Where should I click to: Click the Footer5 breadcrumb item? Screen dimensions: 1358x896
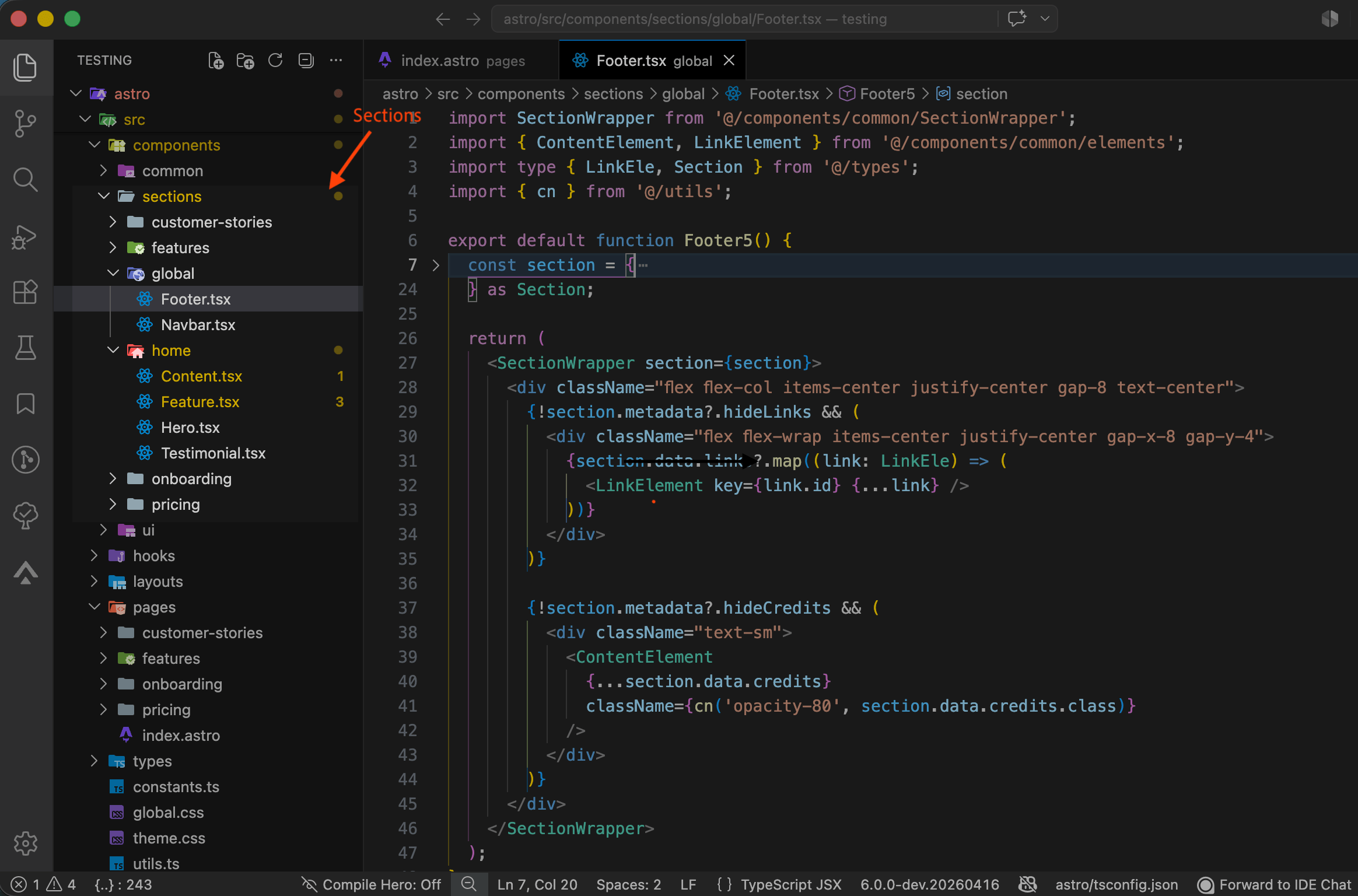coord(887,93)
